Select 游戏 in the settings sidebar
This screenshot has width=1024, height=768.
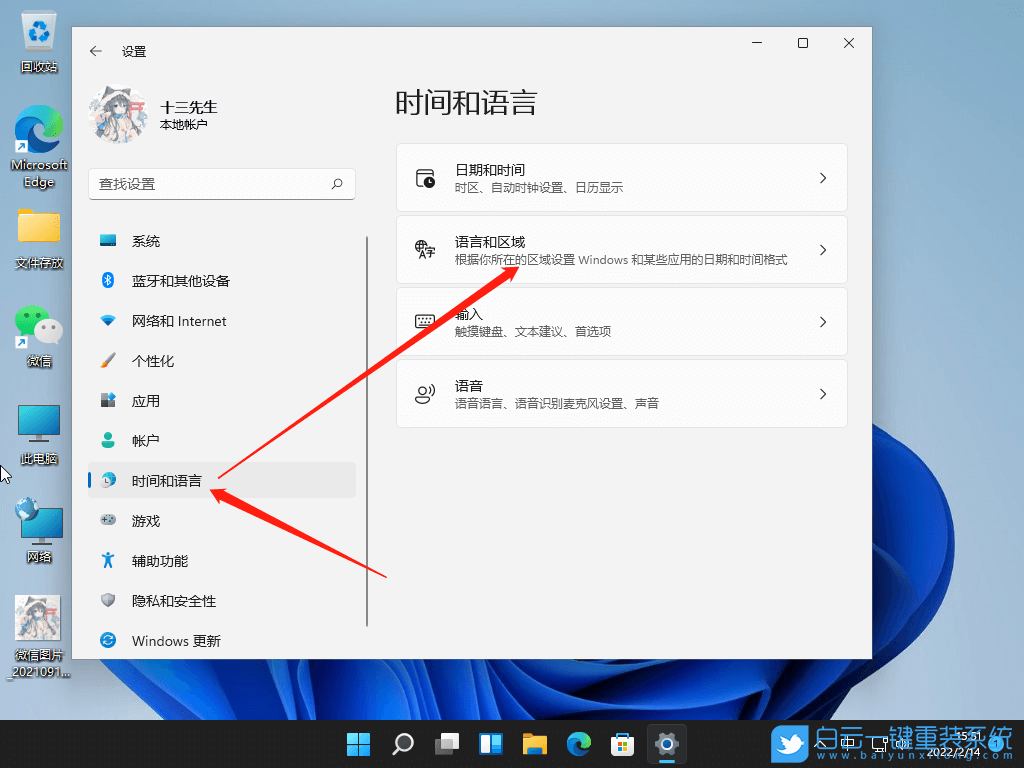coord(145,520)
